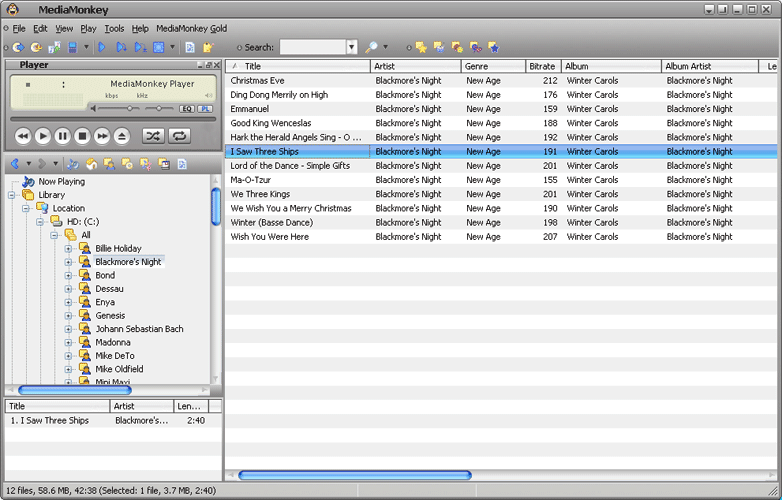Click the Play Next toolbar icon with down arrow

click(x=121, y=47)
